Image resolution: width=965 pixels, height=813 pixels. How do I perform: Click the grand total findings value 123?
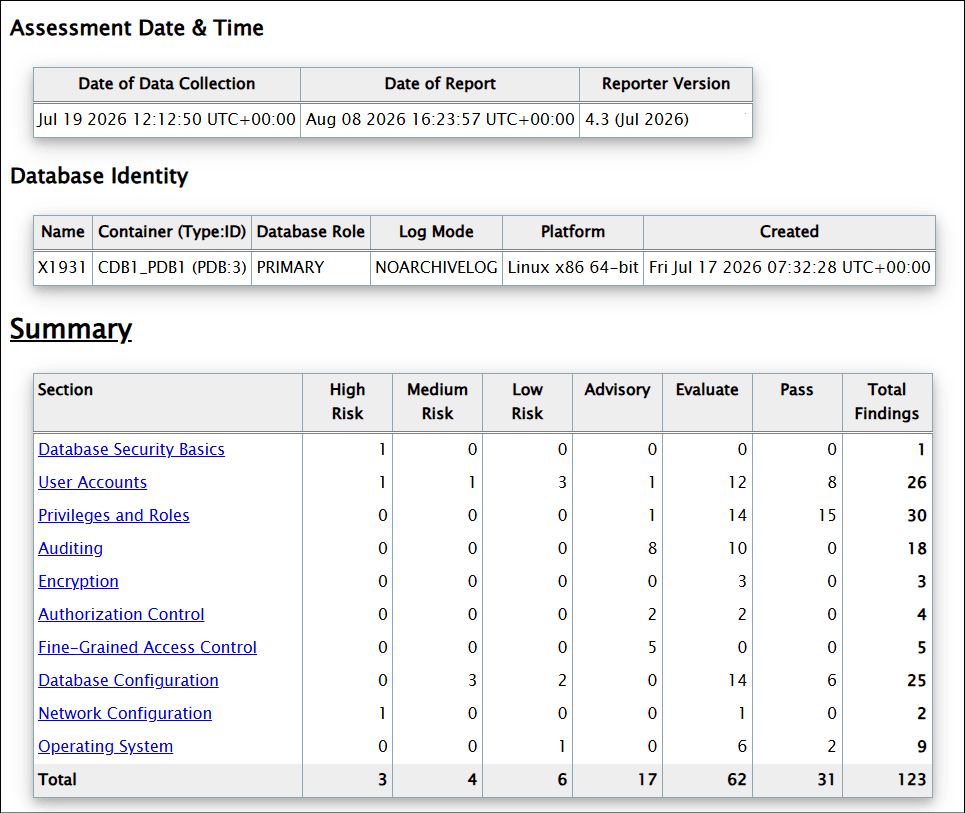click(x=911, y=780)
